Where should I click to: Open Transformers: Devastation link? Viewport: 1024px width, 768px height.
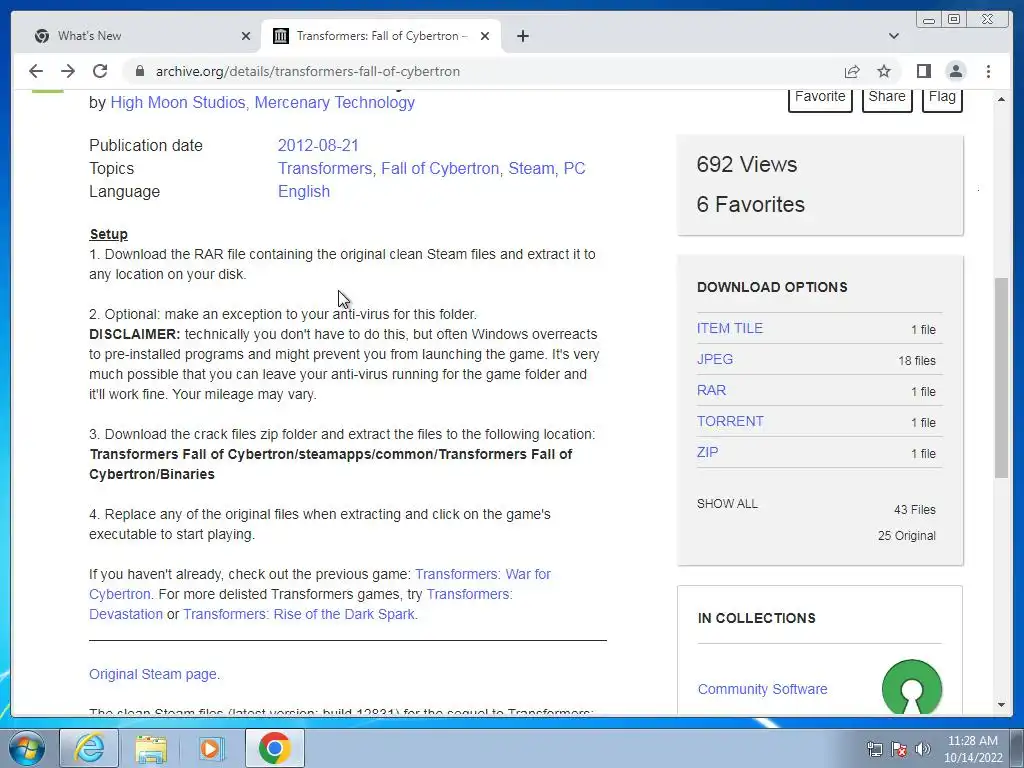[301, 604]
